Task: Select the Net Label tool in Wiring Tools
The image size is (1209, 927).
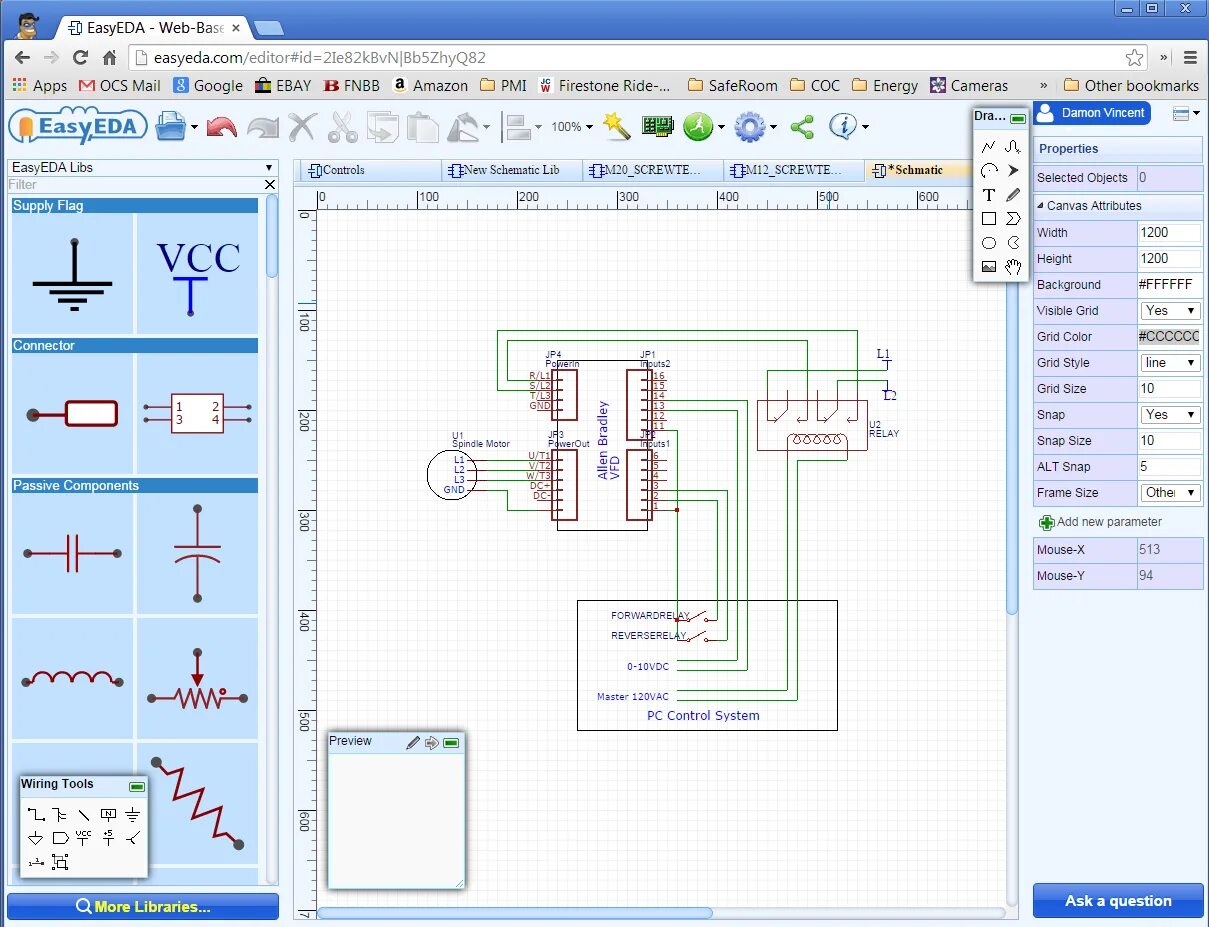Action: pos(108,814)
